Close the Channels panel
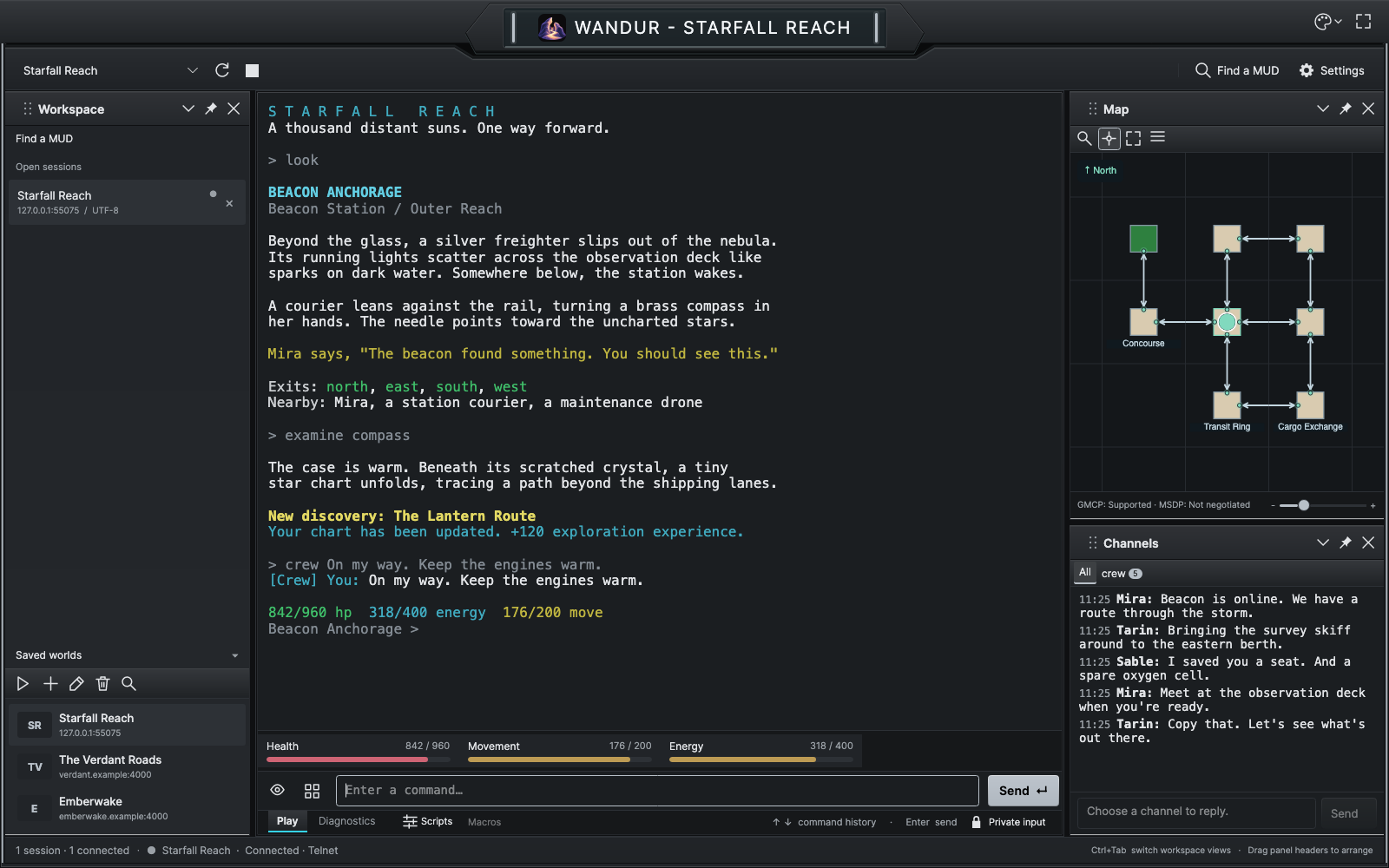 click(1368, 542)
